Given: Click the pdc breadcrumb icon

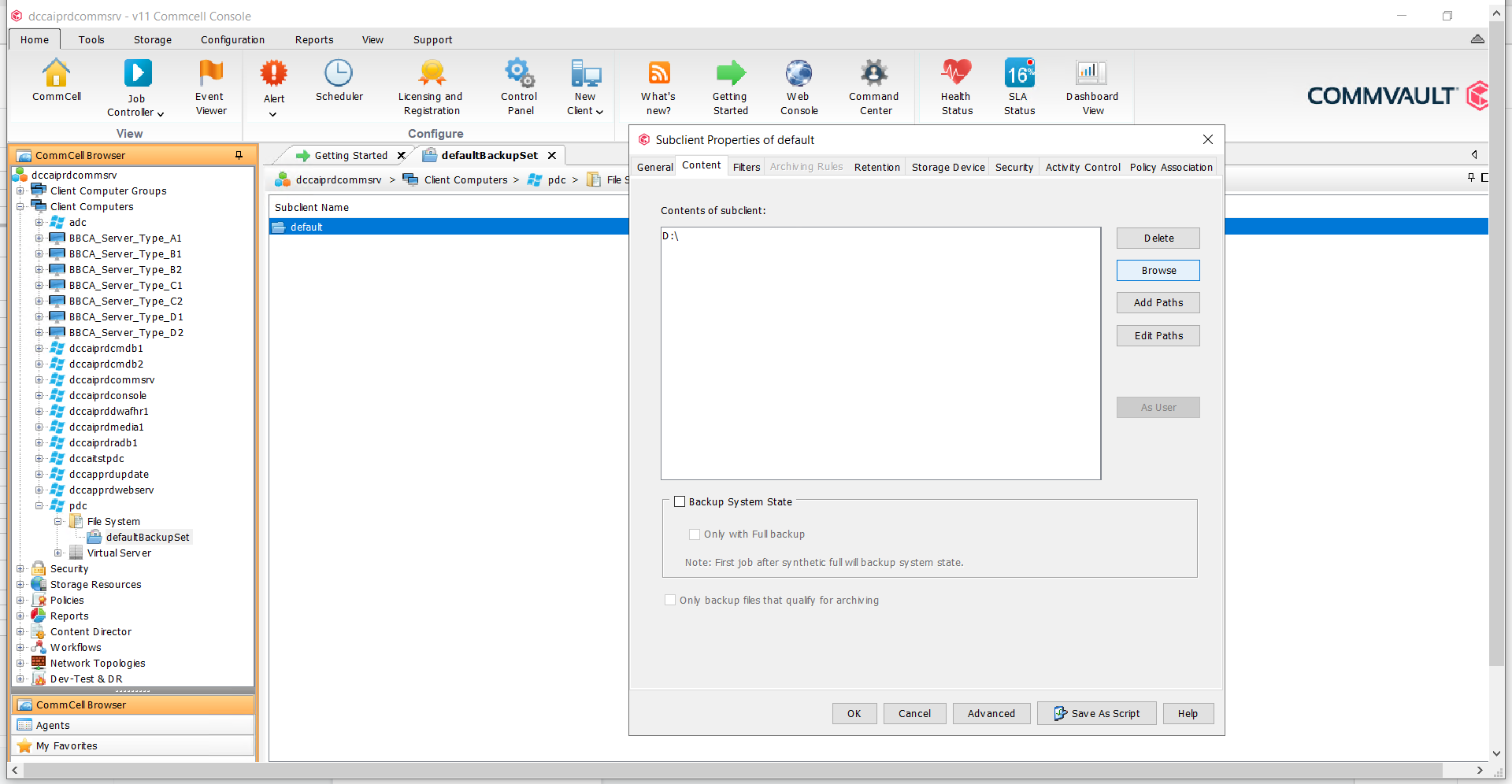Looking at the screenshot, I should coord(535,179).
